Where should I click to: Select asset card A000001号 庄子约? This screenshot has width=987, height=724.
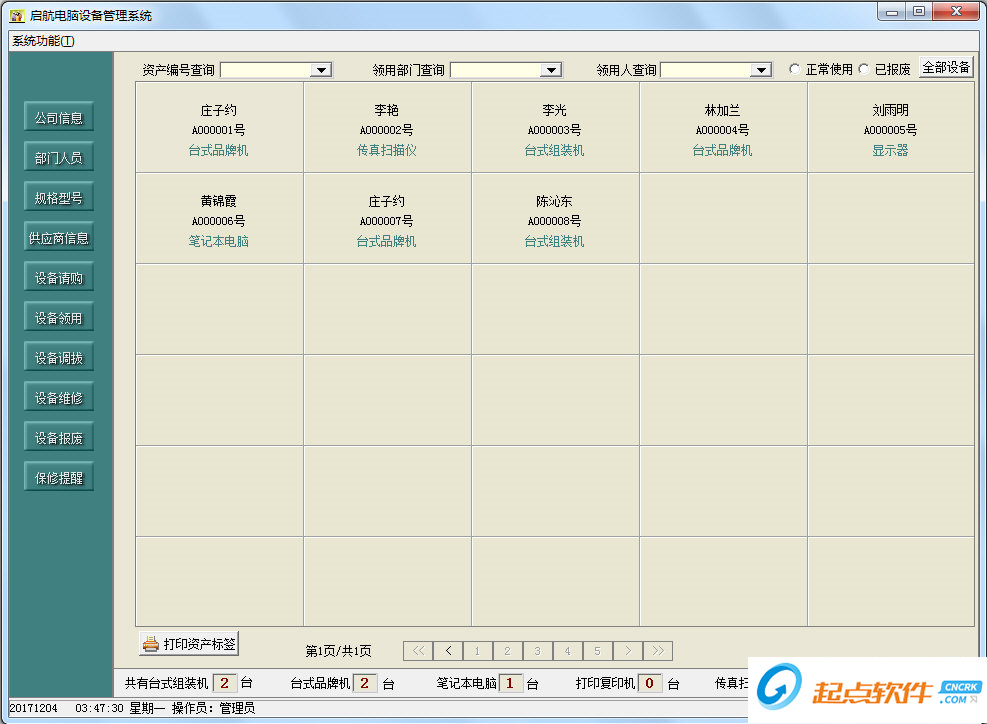219,128
